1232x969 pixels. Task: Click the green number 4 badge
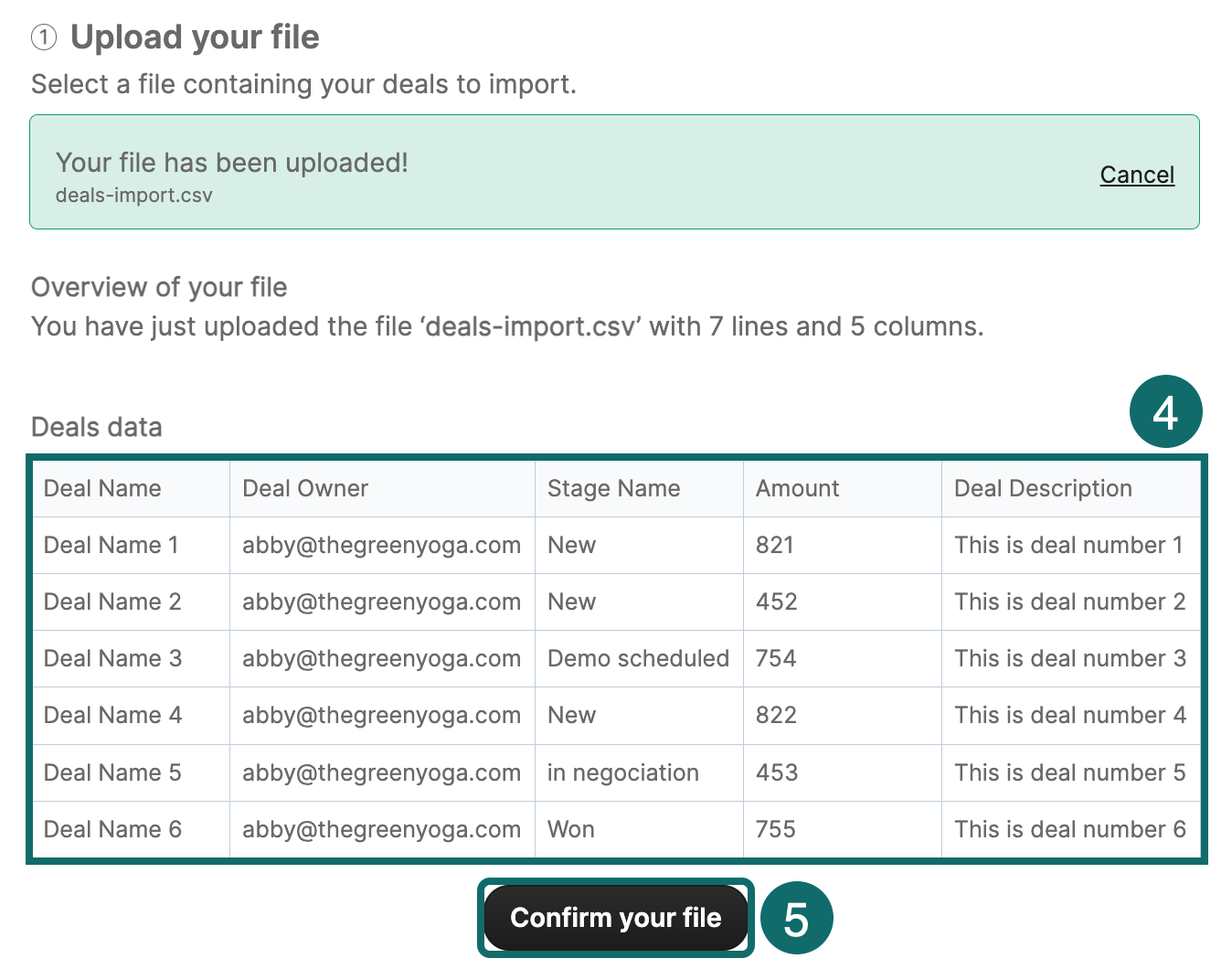pyautogui.click(x=1165, y=412)
